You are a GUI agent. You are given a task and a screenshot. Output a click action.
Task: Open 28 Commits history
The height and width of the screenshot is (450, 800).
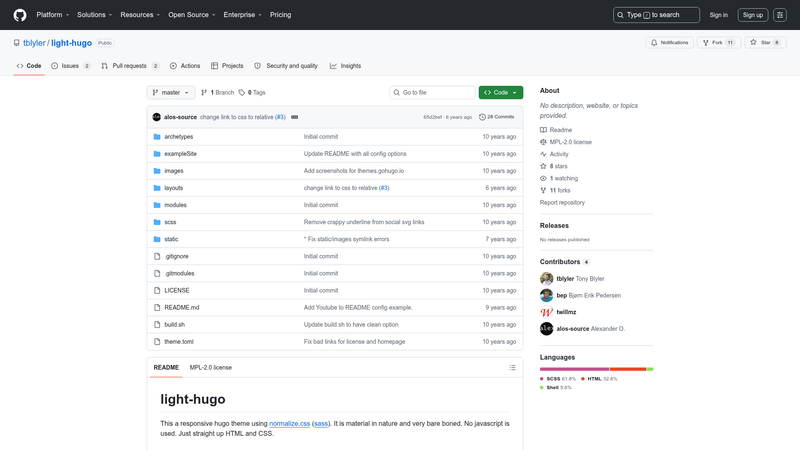point(496,117)
